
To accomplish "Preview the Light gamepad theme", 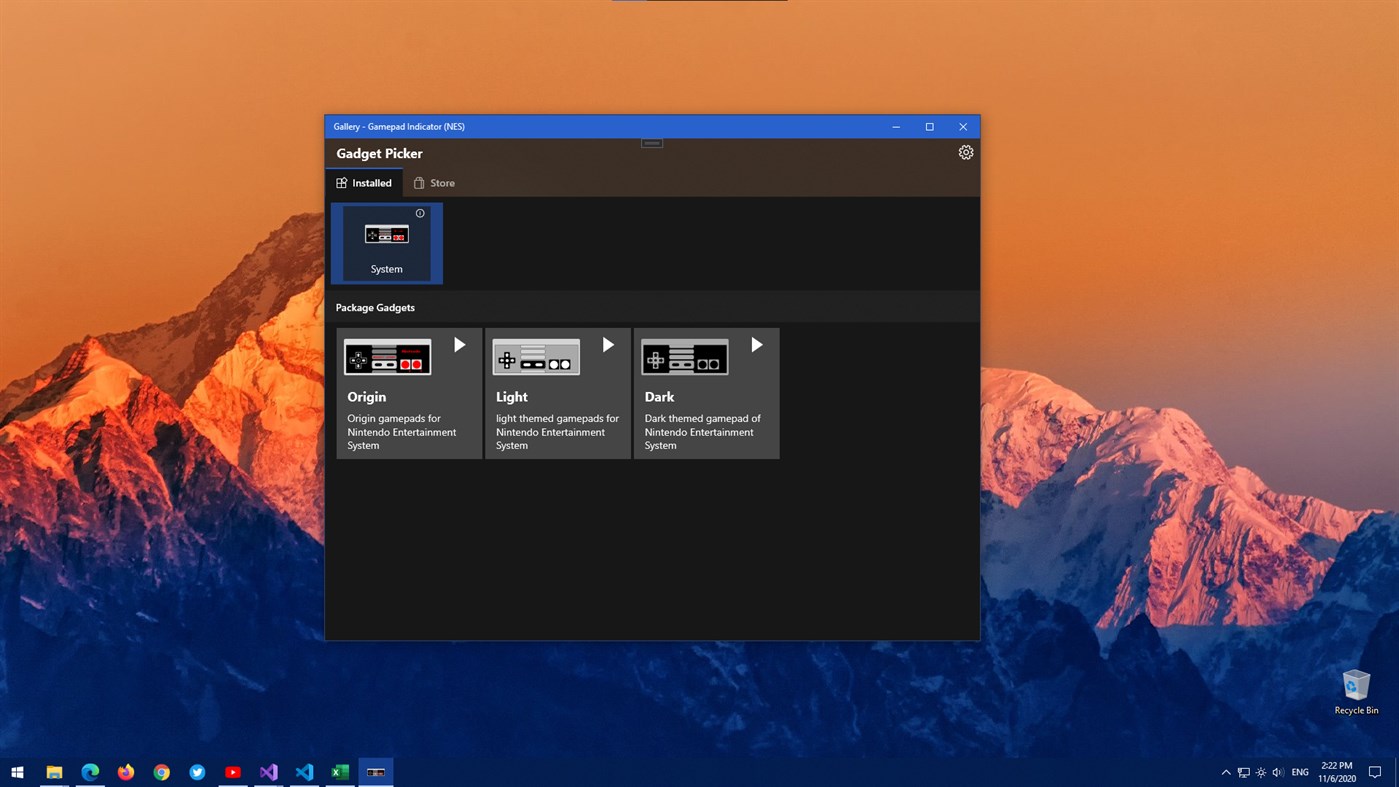I will click(x=608, y=344).
